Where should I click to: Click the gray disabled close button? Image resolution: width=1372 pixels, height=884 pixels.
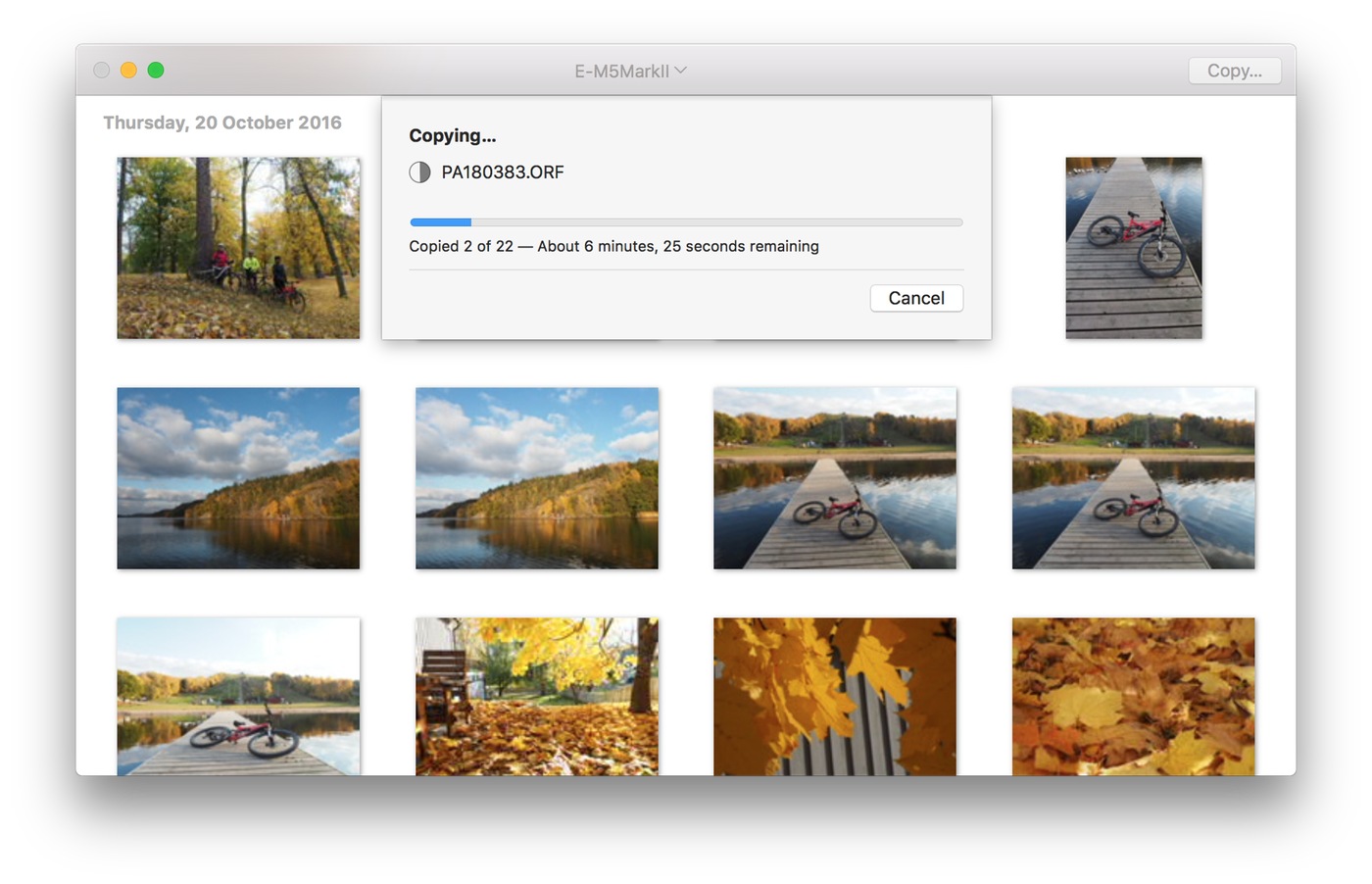tap(101, 70)
